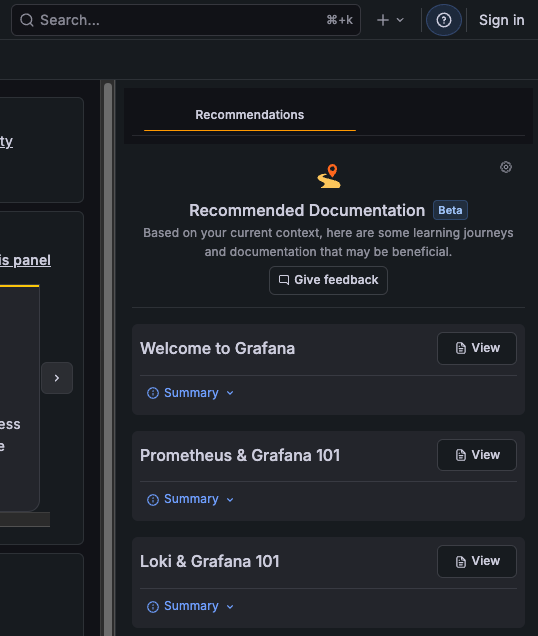Click the underlined 'ty' link text
The height and width of the screenshot is (636, 538).
(6, 142)
